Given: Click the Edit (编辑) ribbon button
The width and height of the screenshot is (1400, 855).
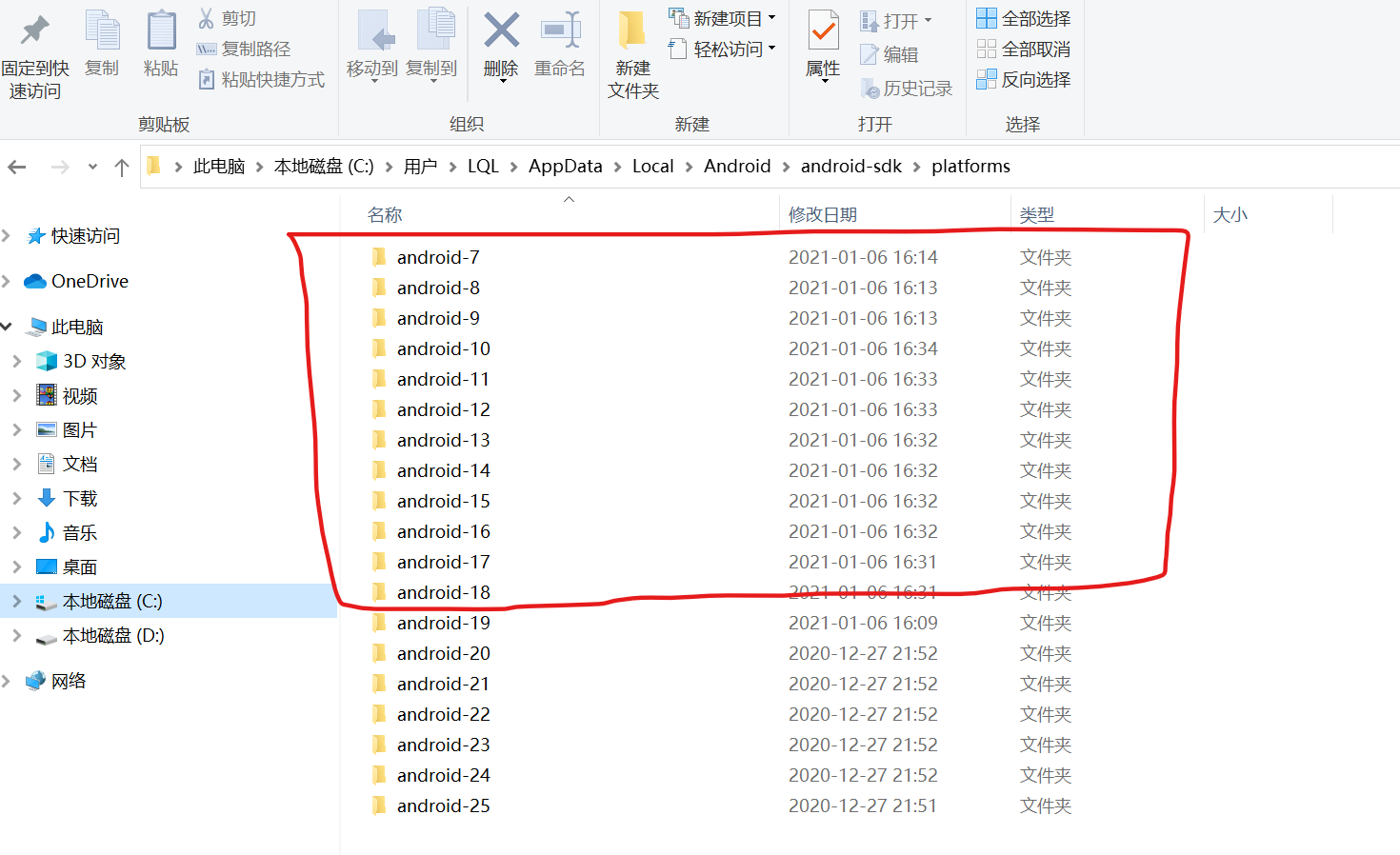Looking at the screenshot, I should 890,54.
